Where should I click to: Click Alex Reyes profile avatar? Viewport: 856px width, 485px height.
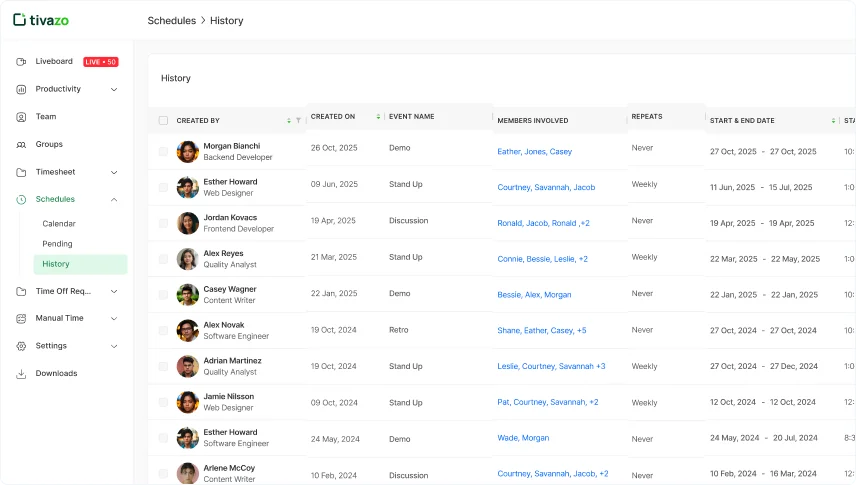click(187, 259)
